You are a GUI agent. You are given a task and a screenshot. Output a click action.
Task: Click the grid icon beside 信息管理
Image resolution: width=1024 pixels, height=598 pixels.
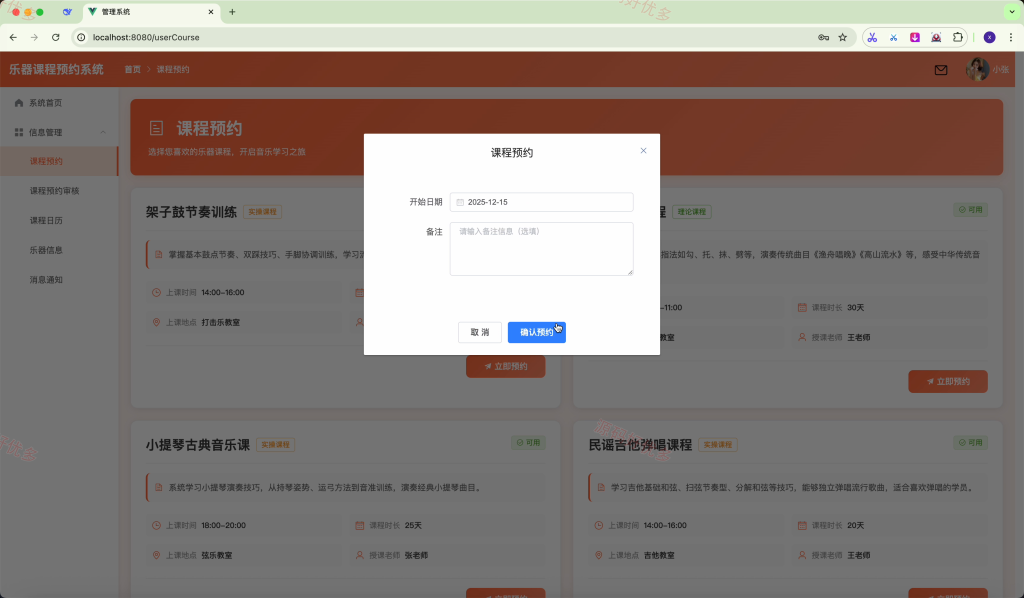click(19, 133)
